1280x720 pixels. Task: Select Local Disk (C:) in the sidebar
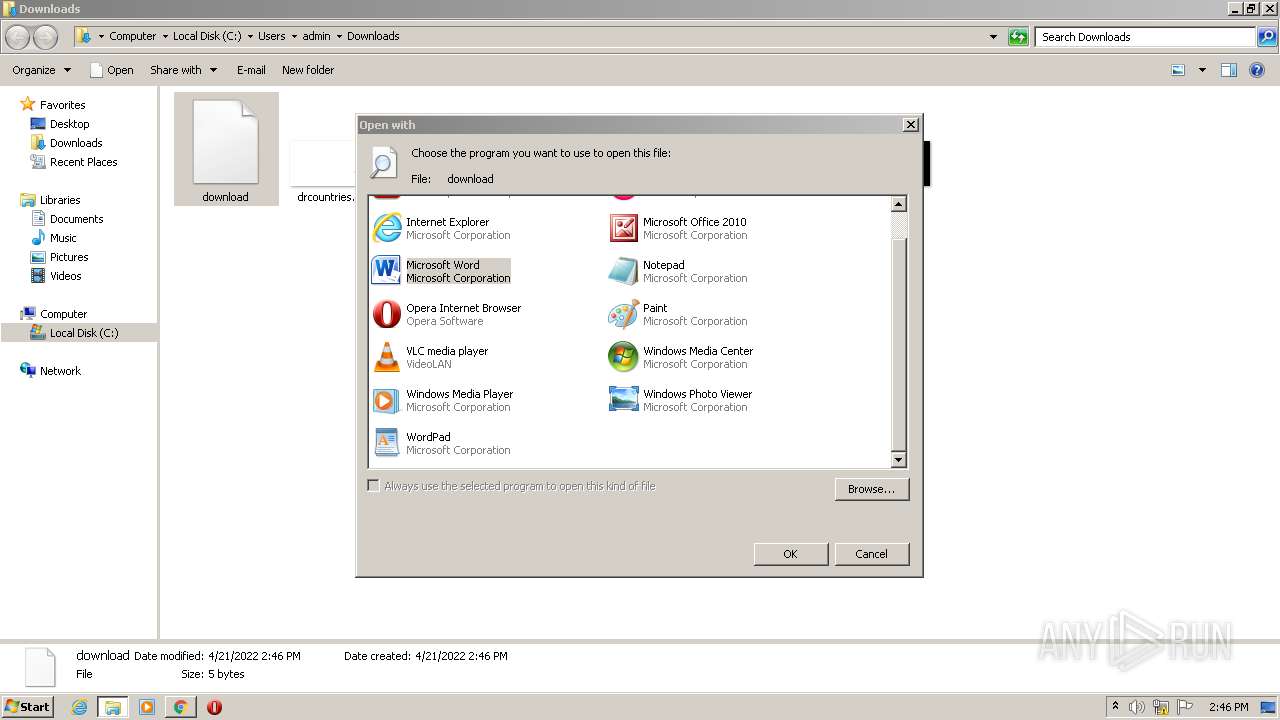click(79, 333)
